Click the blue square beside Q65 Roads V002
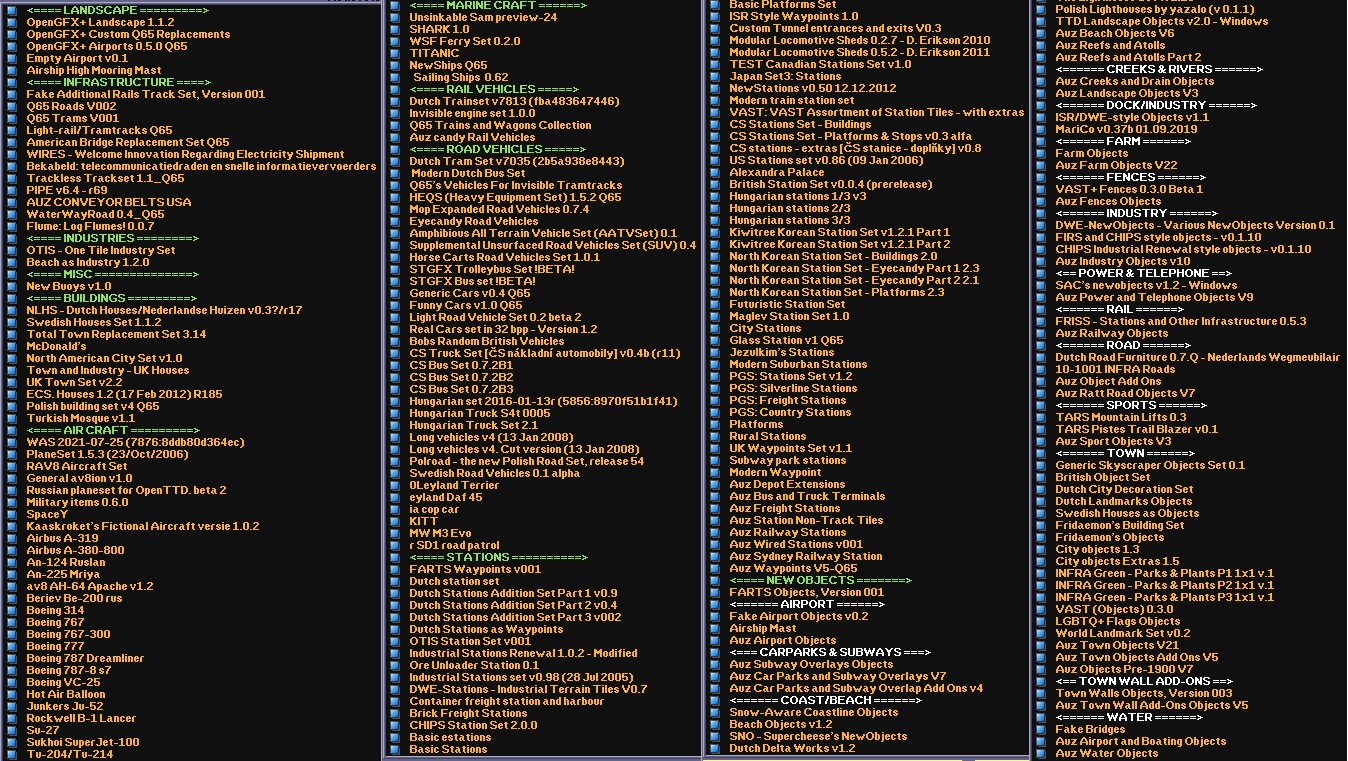The image size is (1348, 761). pos(12,105)
